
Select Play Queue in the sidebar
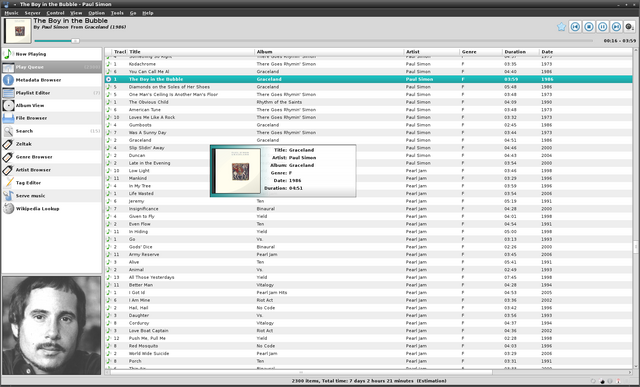(51, 67)
